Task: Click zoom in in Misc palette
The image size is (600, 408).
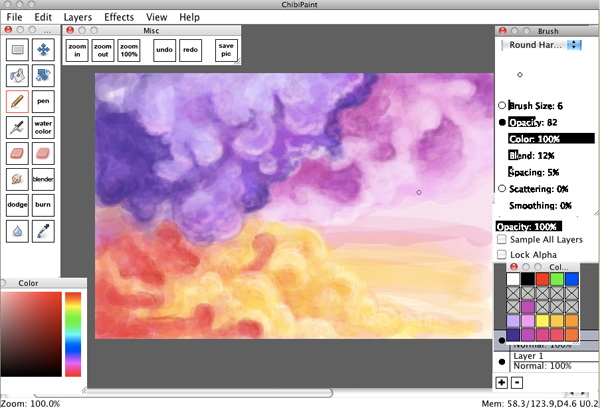Action: pos(77,50)
